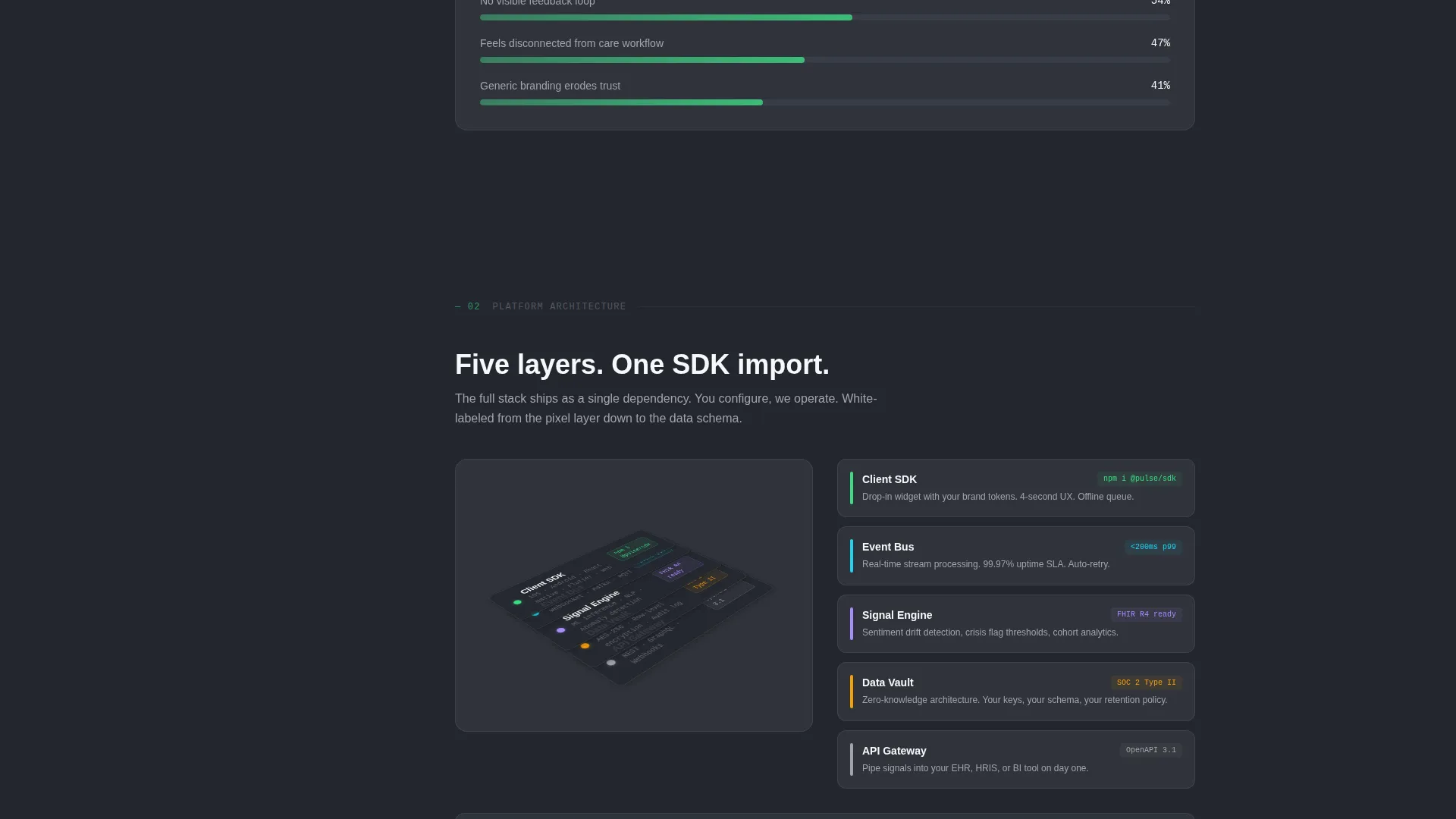Click the 'Feels disconnected from care workflow' label
1456x819 pixels.
point(571,43)
